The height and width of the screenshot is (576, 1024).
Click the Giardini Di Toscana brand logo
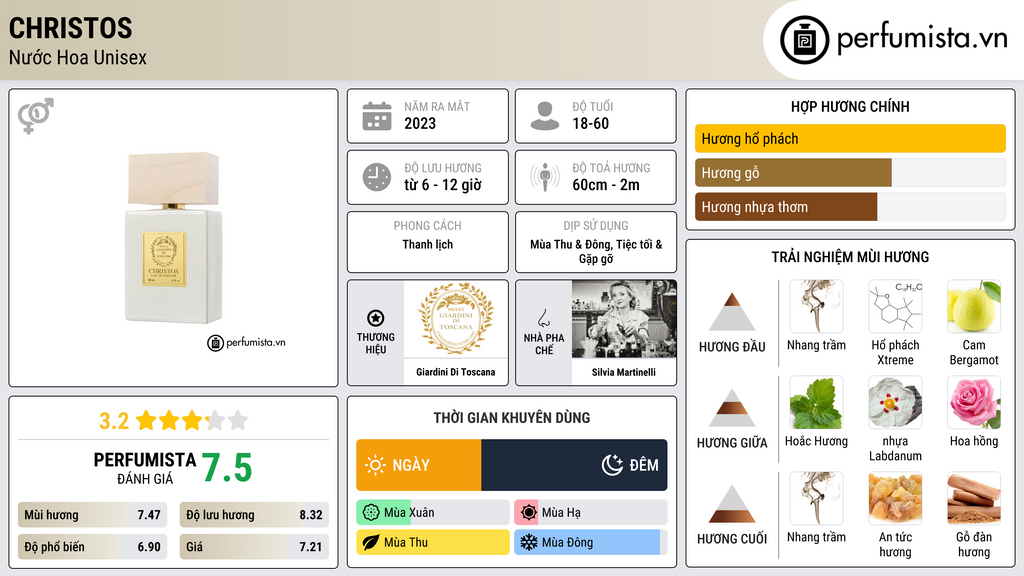(456, 319)
